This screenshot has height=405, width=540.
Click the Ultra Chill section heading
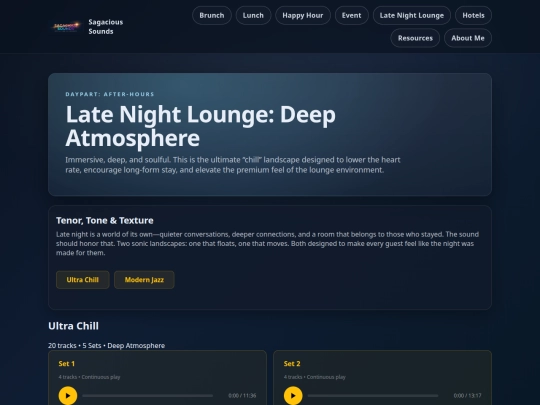(x=73, y=326)
